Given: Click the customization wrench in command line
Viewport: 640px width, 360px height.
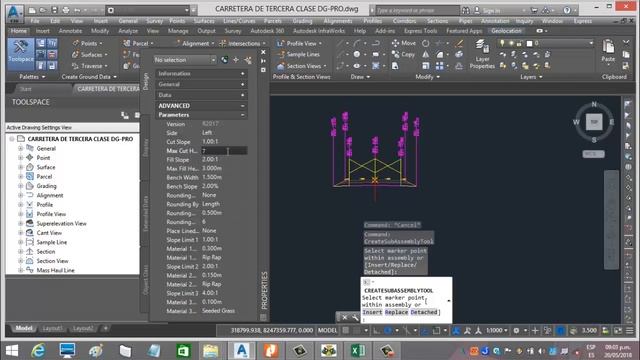Looking at the screenshot, I should [x=355, y=317].
